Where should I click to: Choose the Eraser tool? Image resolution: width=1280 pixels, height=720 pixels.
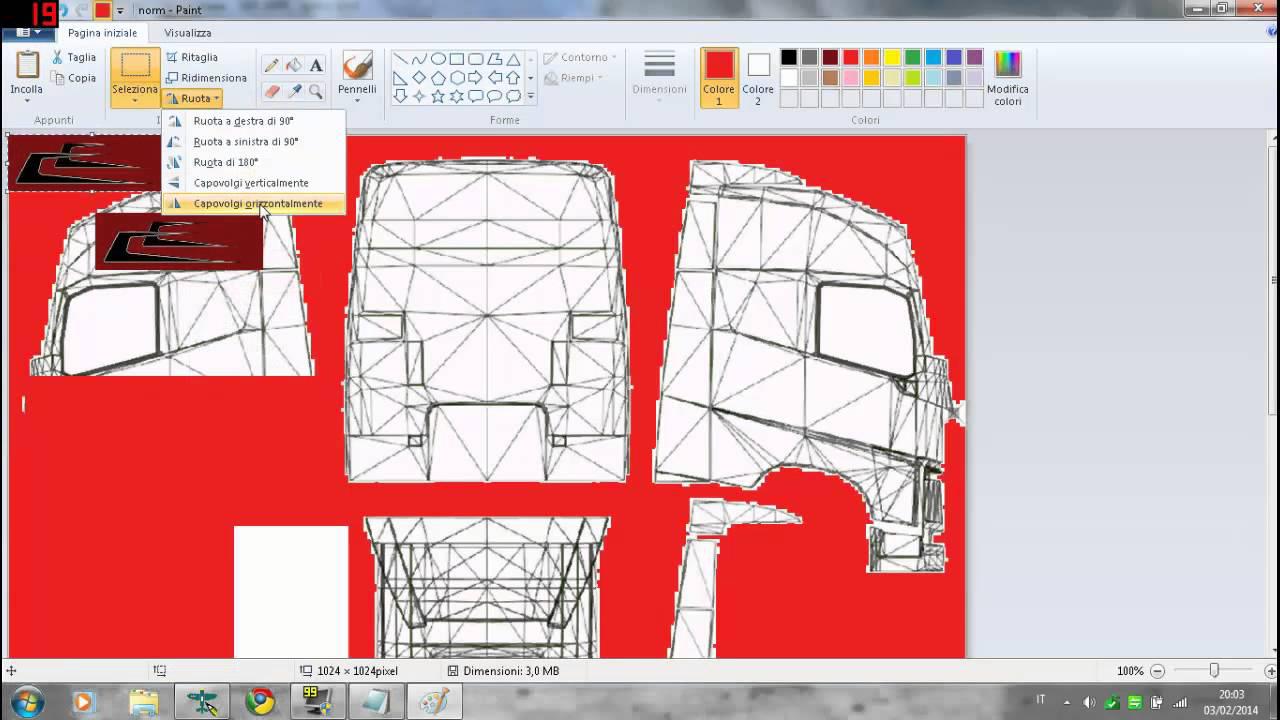coord(271,91)
